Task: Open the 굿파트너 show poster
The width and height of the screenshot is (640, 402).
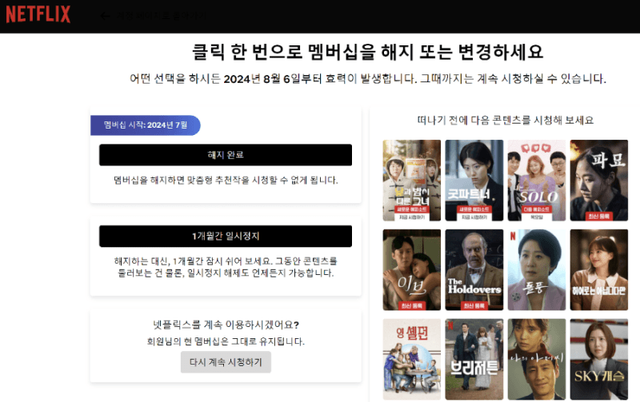Action: (473, 179)
